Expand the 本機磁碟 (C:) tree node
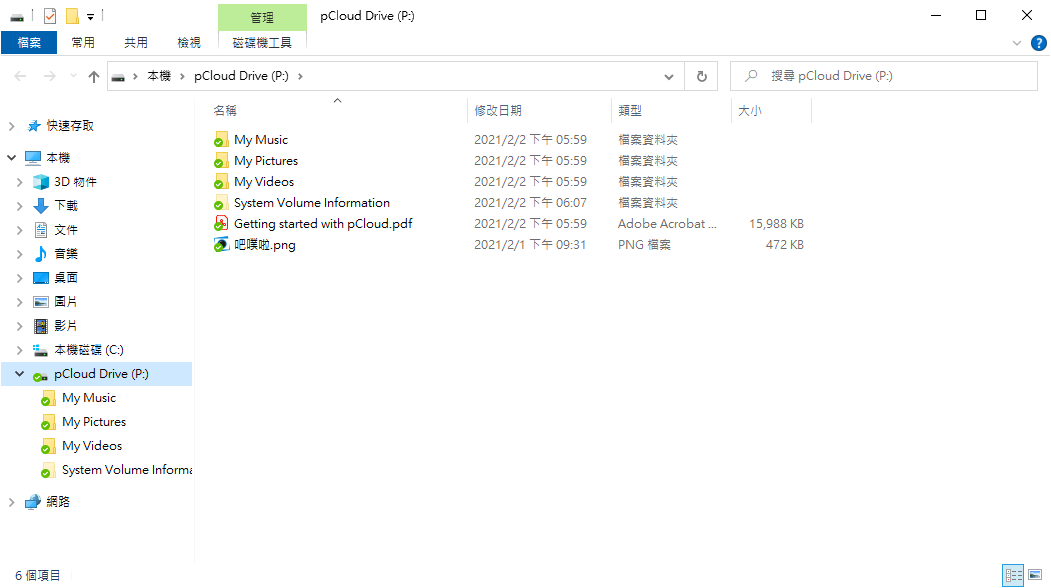The width and height of the screenshot is (1051, 588). [19, 350]
